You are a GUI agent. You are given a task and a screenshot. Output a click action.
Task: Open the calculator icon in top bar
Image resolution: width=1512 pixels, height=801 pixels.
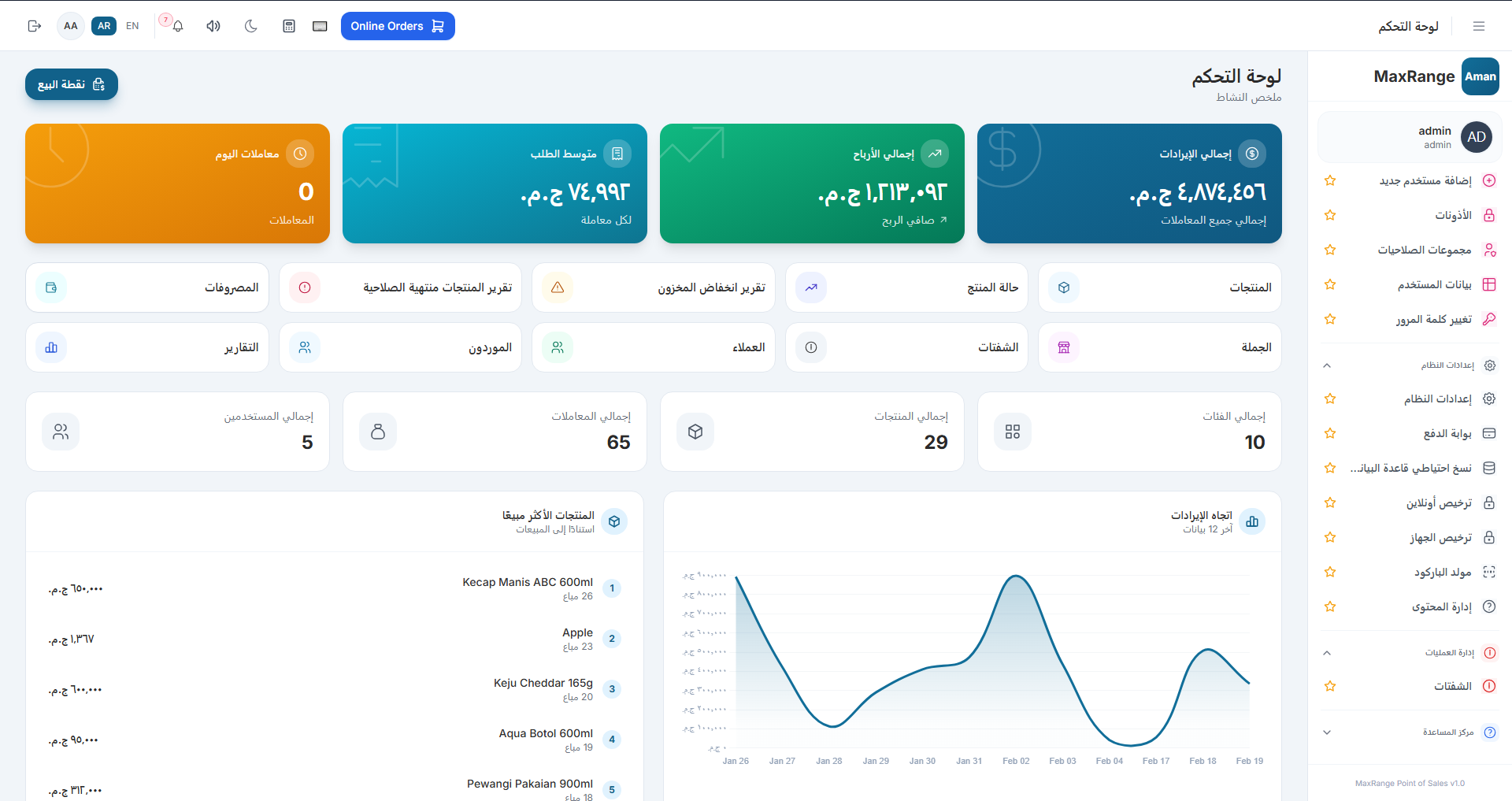click(x=289, y=26)
